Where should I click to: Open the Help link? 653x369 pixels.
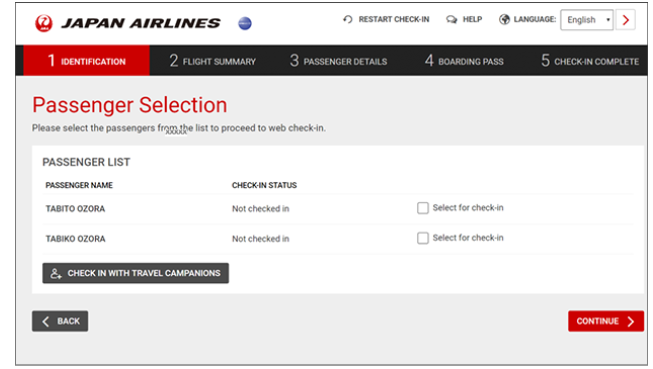[464, 20]
